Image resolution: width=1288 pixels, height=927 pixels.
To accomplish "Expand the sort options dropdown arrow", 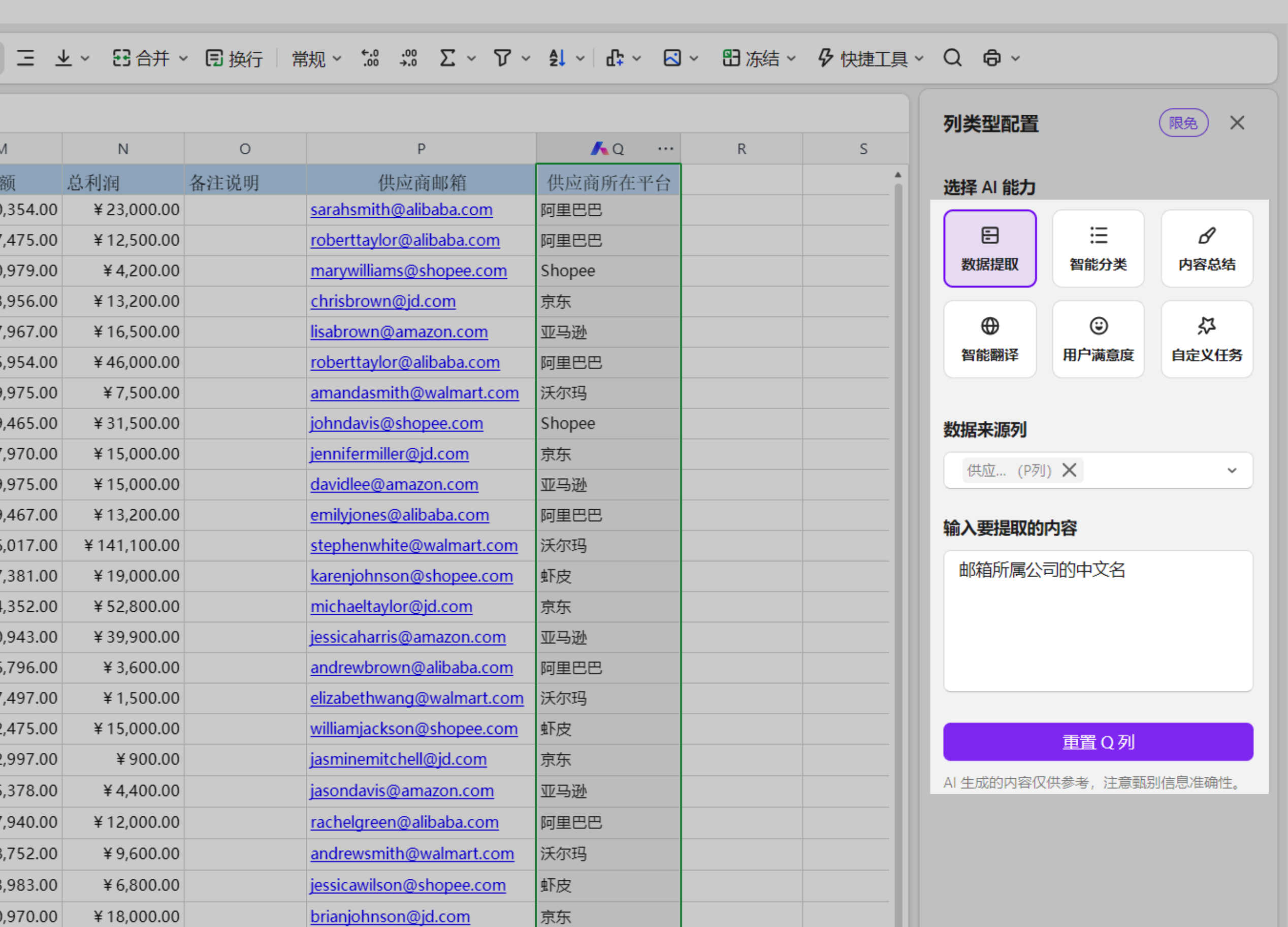I will point(580,58).
